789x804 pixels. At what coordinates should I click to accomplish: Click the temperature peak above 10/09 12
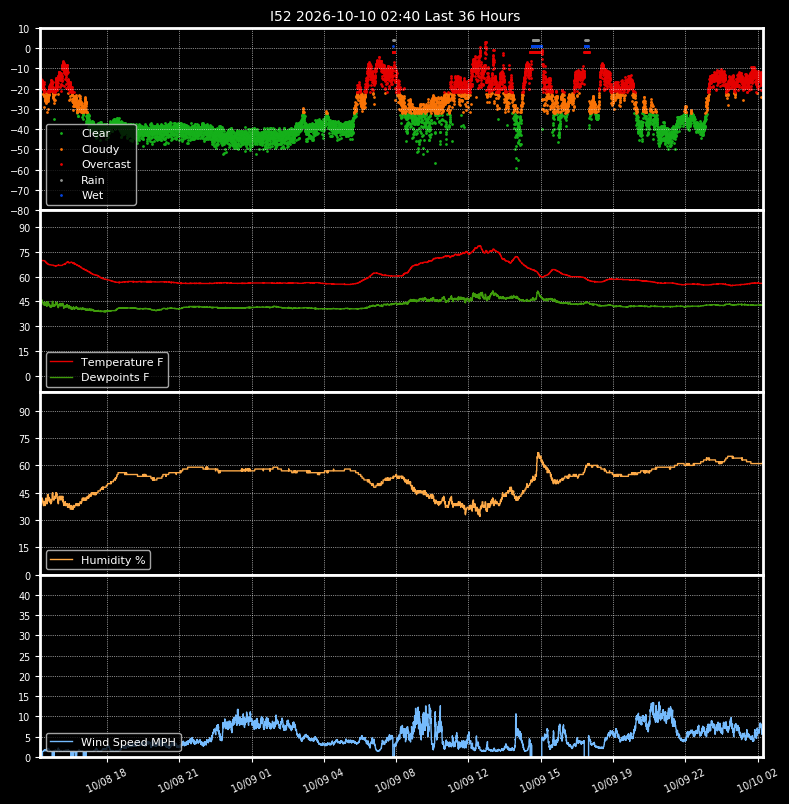(479, 247)
